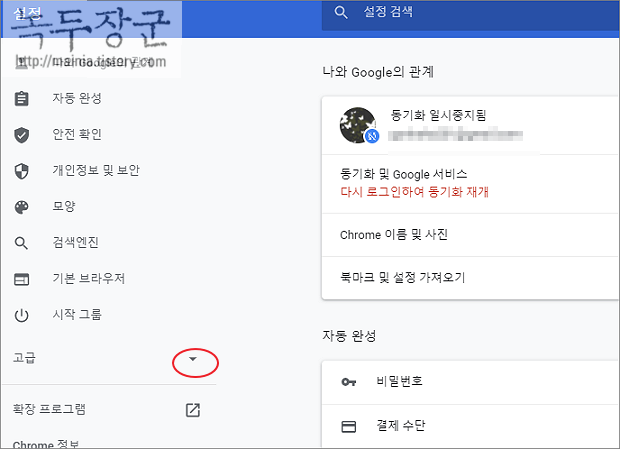Open the 확장 프로그램 link
Viewport: 620px width, 449px height.
(49, 409)
